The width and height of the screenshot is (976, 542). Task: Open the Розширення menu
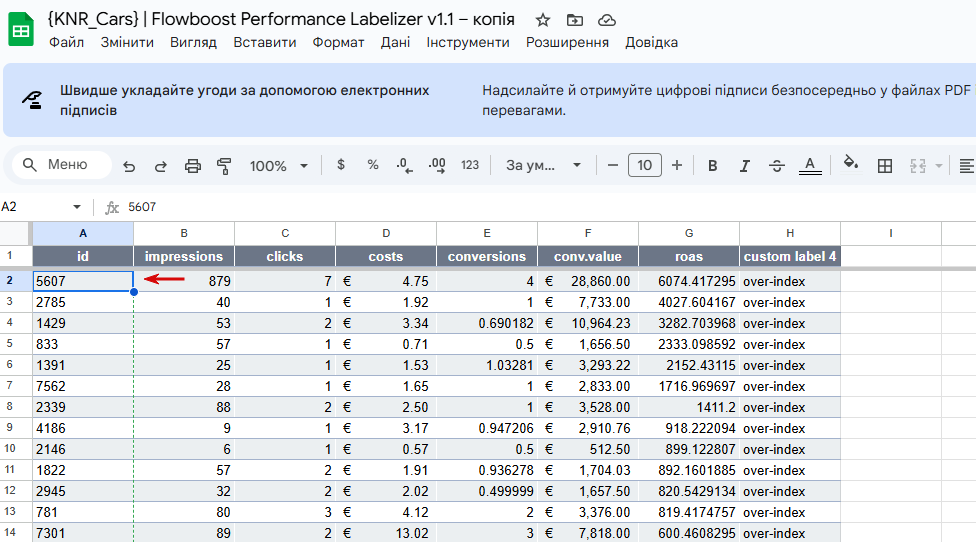(x=567, y=42)
